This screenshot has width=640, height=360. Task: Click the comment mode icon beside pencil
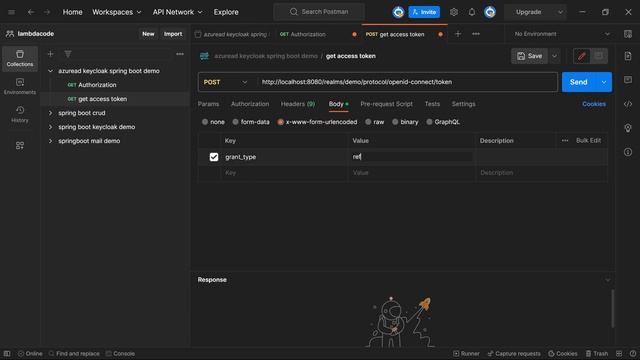(x=599, y=56)
